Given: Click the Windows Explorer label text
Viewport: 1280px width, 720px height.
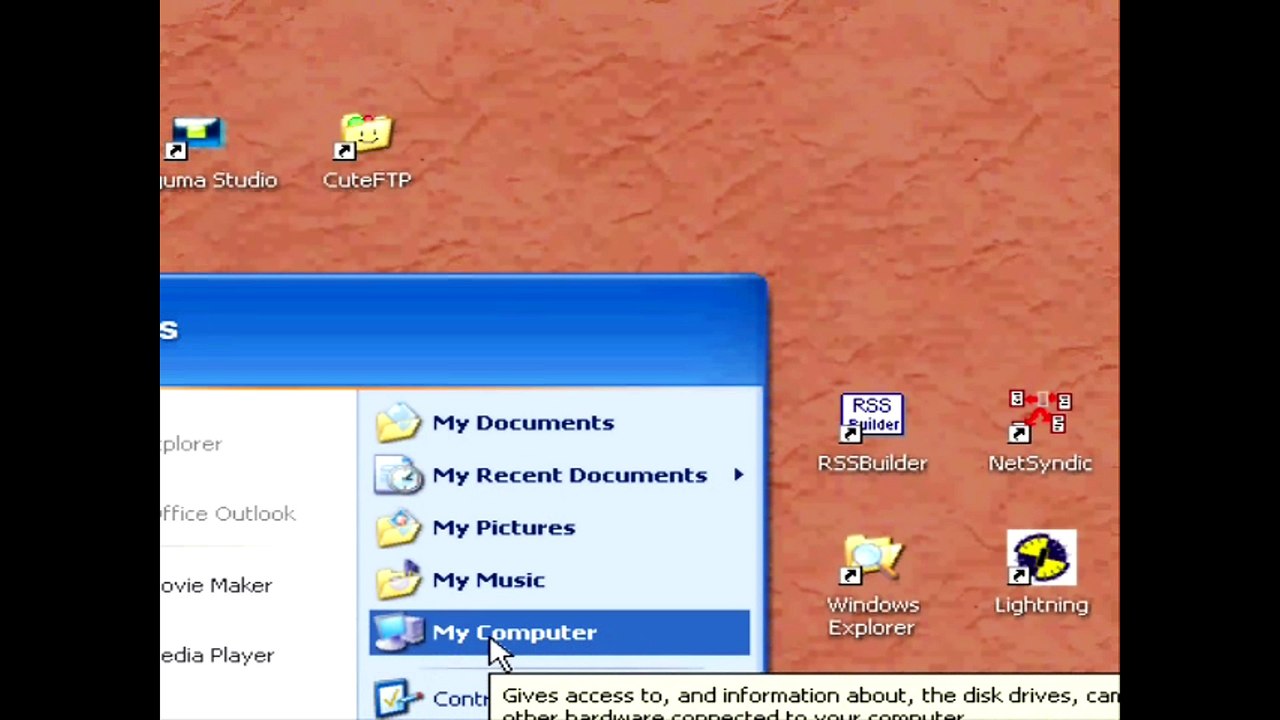Looking at the screenshot, I should coord(872,616).
